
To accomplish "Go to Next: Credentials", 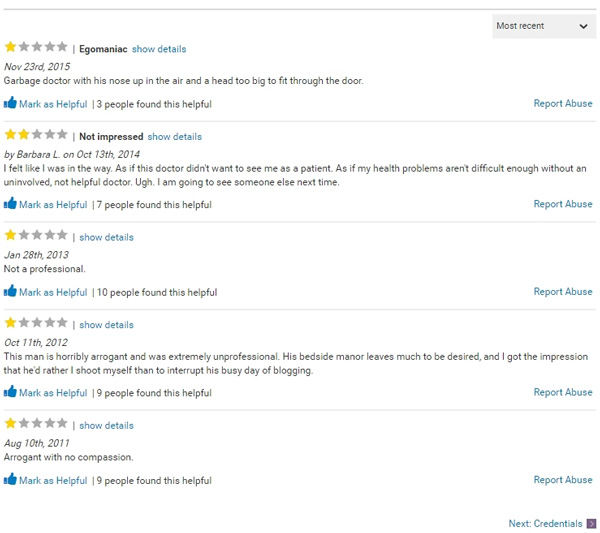I will [545, 523].
